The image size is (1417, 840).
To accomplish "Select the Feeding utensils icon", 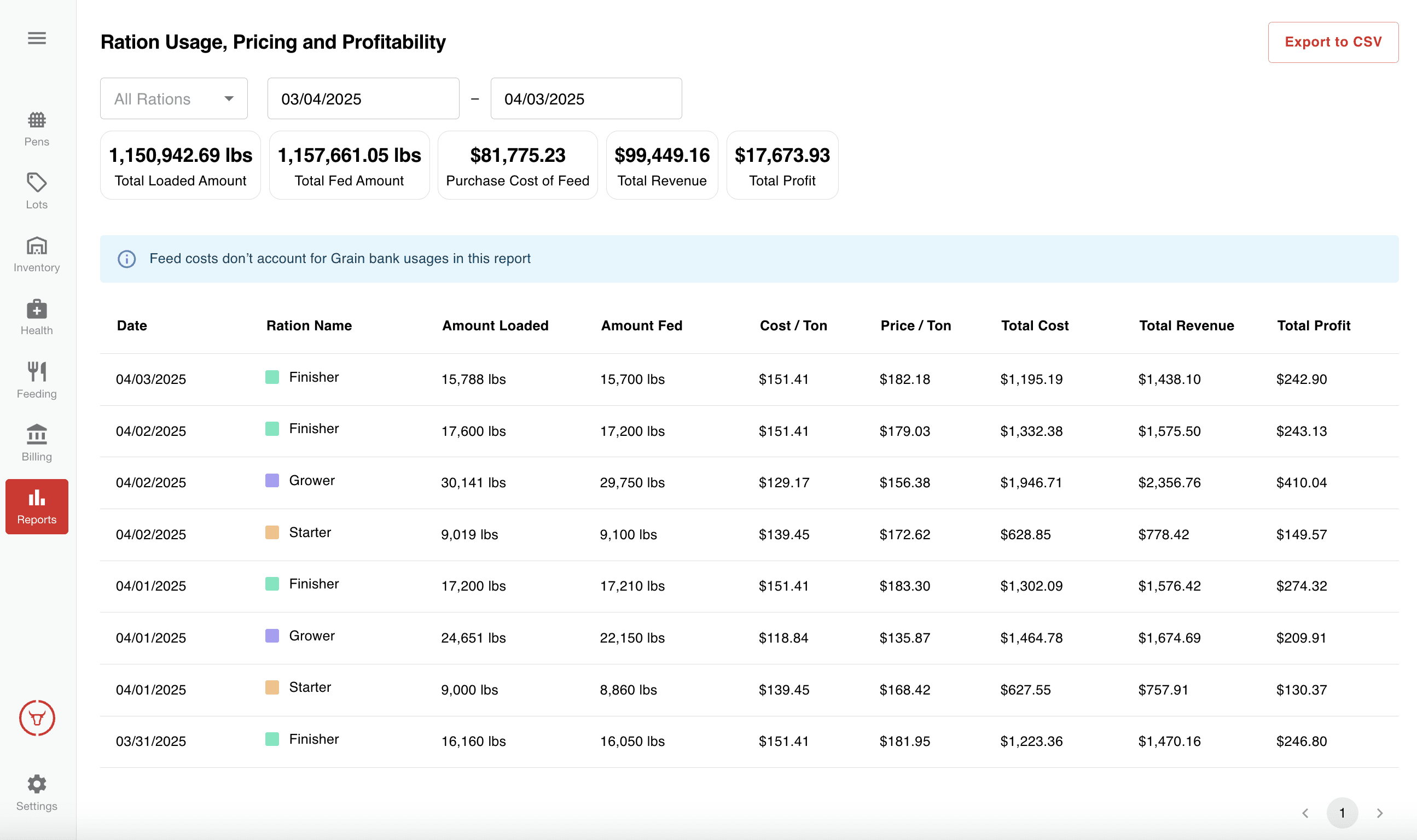I will [37, 372].
